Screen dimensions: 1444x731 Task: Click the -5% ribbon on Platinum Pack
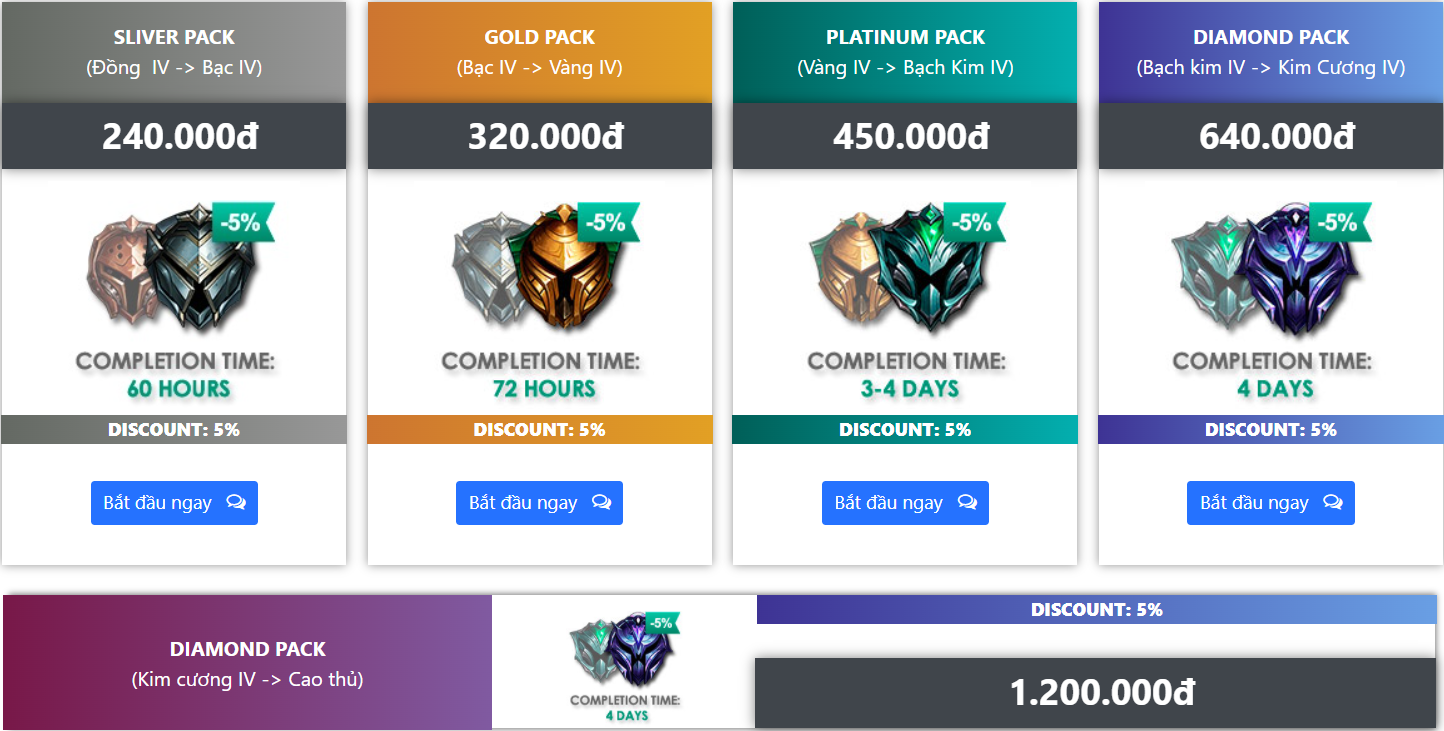972,222
